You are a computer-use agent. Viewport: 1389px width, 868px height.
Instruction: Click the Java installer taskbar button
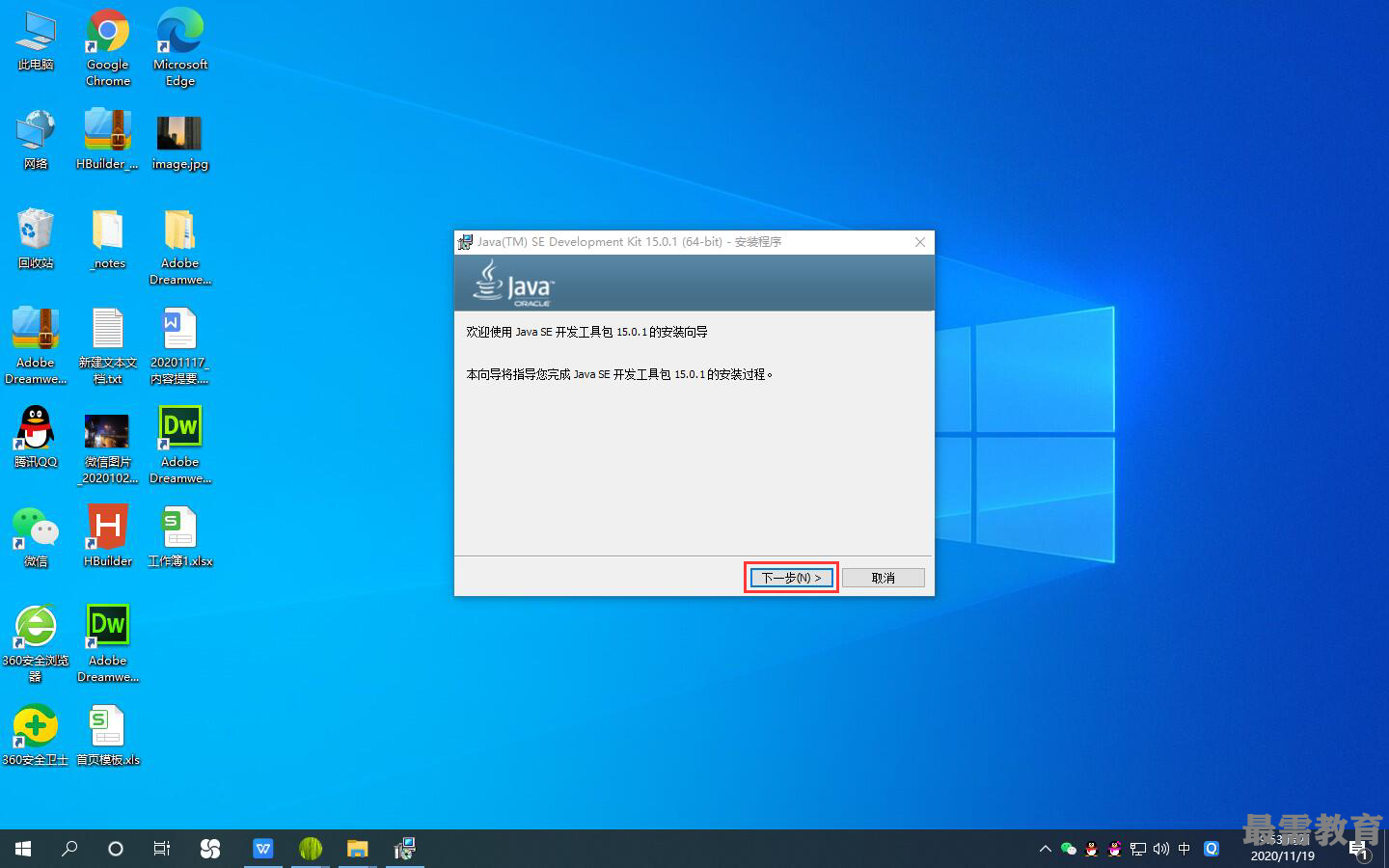pos(404,849)
